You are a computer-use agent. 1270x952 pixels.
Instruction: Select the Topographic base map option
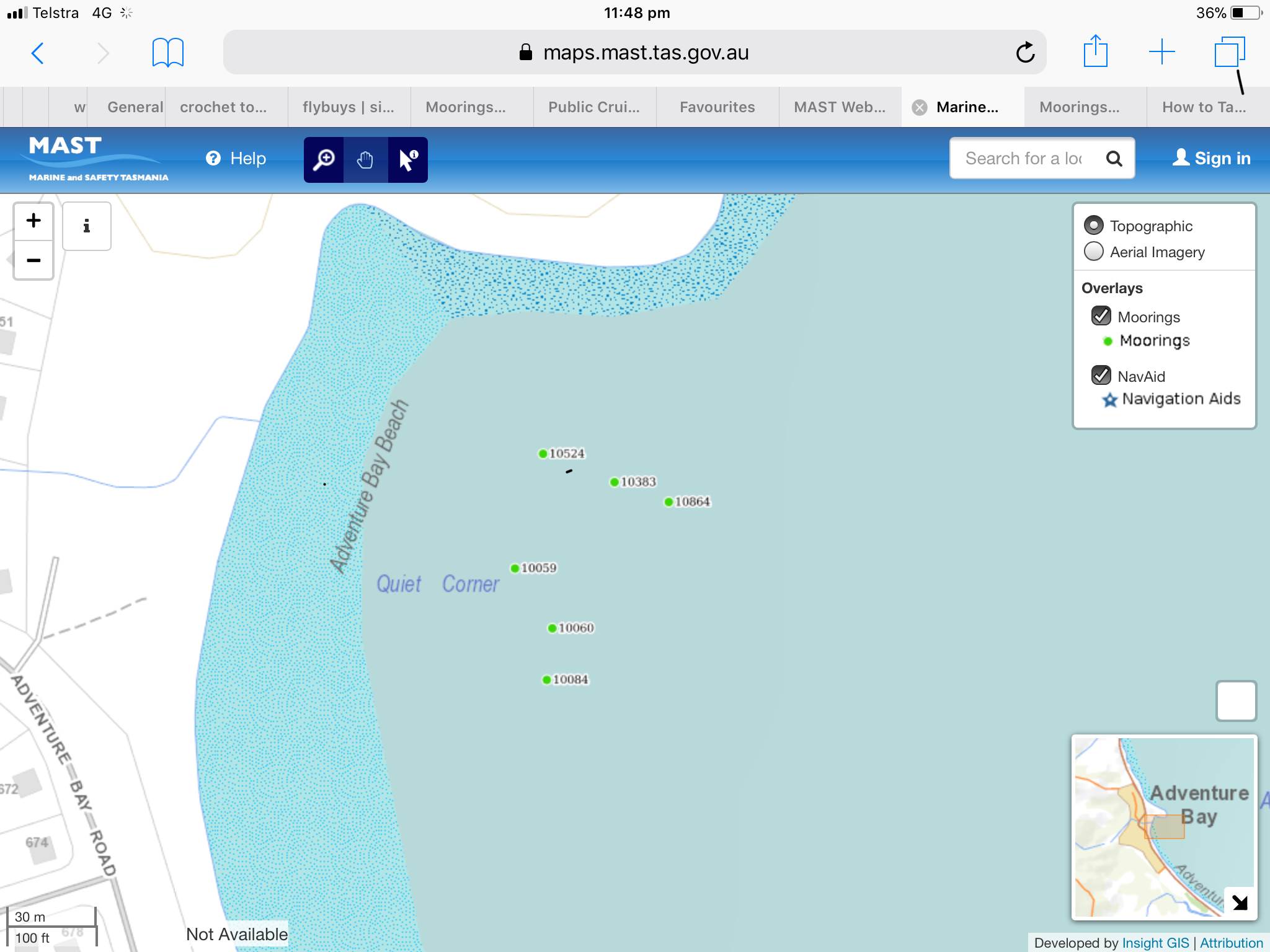click(1093, 225)
